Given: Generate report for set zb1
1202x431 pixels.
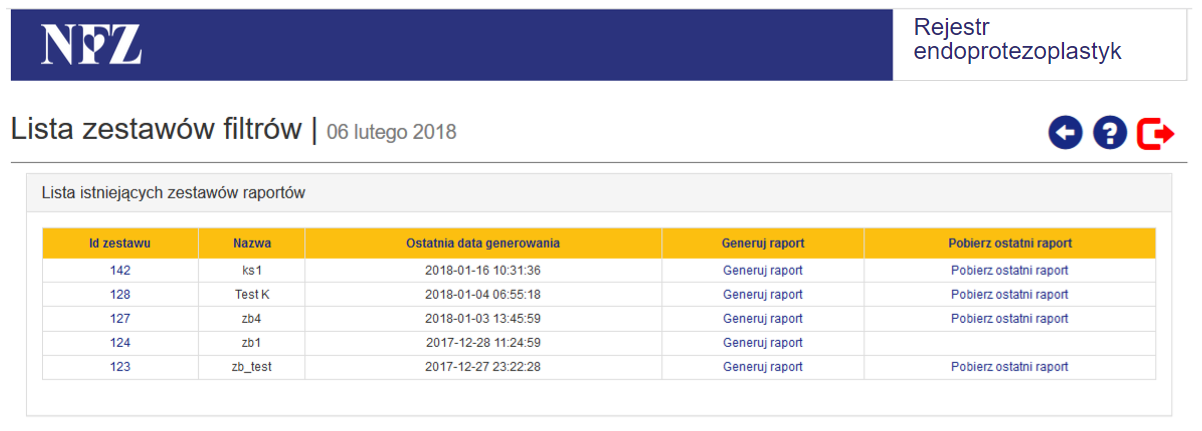Looking at the screenshot, I should [x=762, y=343].
